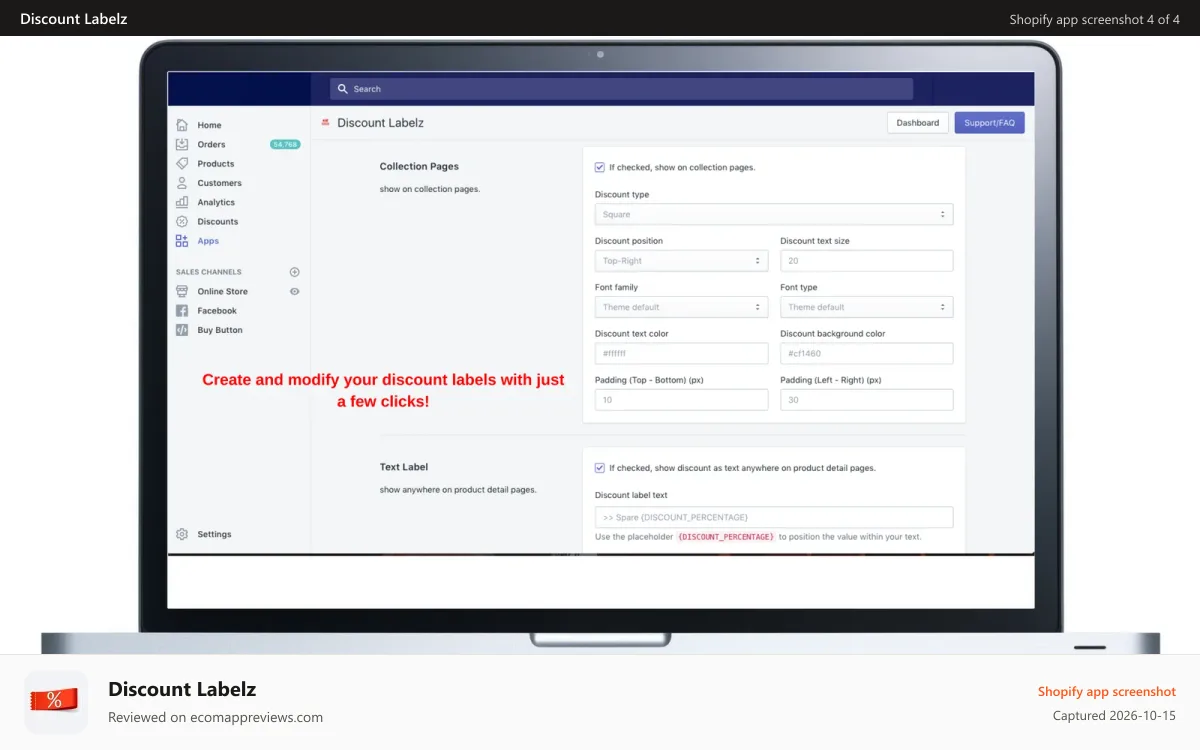The width and height of the screenshot is (1200, 750).
Task: Open Apps in the sidebar
Action: pos(208,241)
